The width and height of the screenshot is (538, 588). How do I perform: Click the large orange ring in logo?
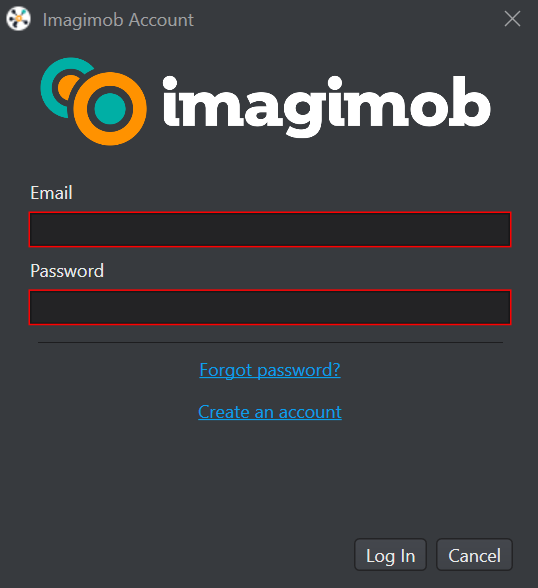[x=110, y=109]
